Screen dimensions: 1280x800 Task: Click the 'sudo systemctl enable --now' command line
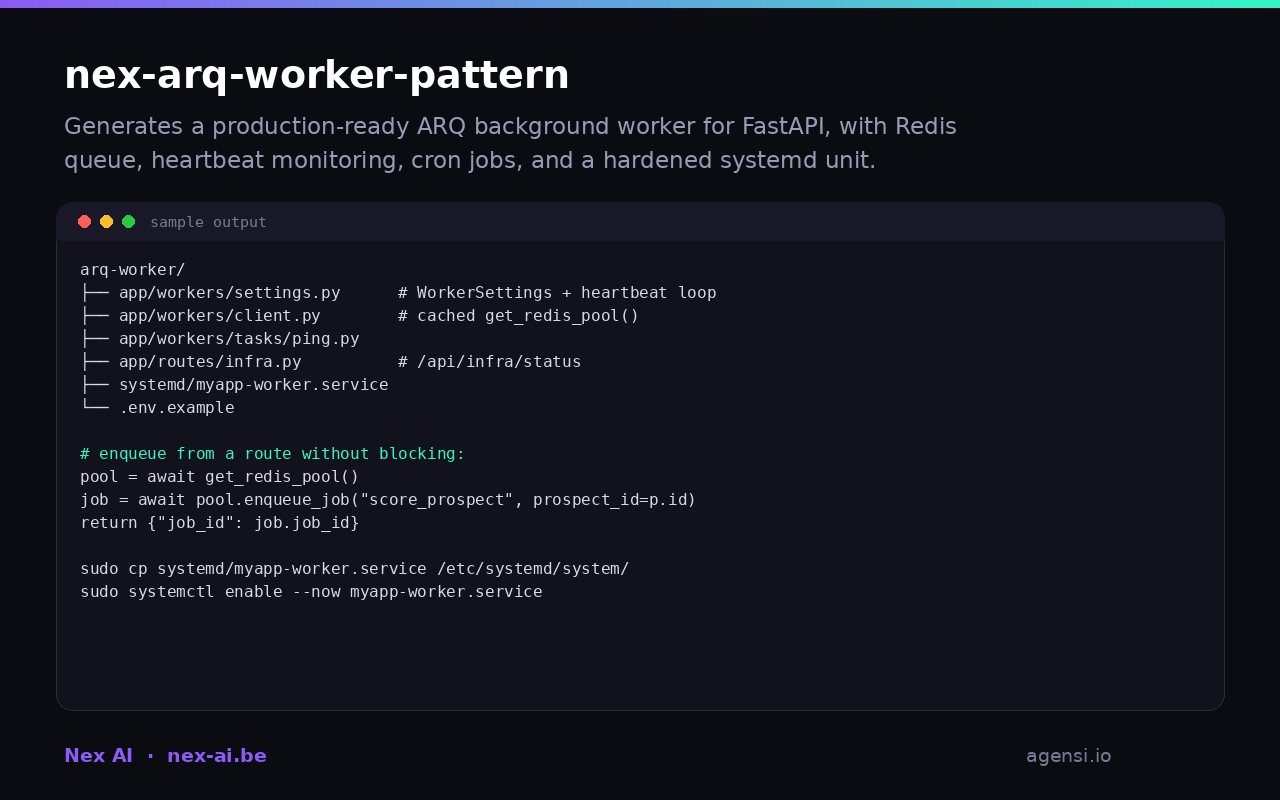pos(311,592)
